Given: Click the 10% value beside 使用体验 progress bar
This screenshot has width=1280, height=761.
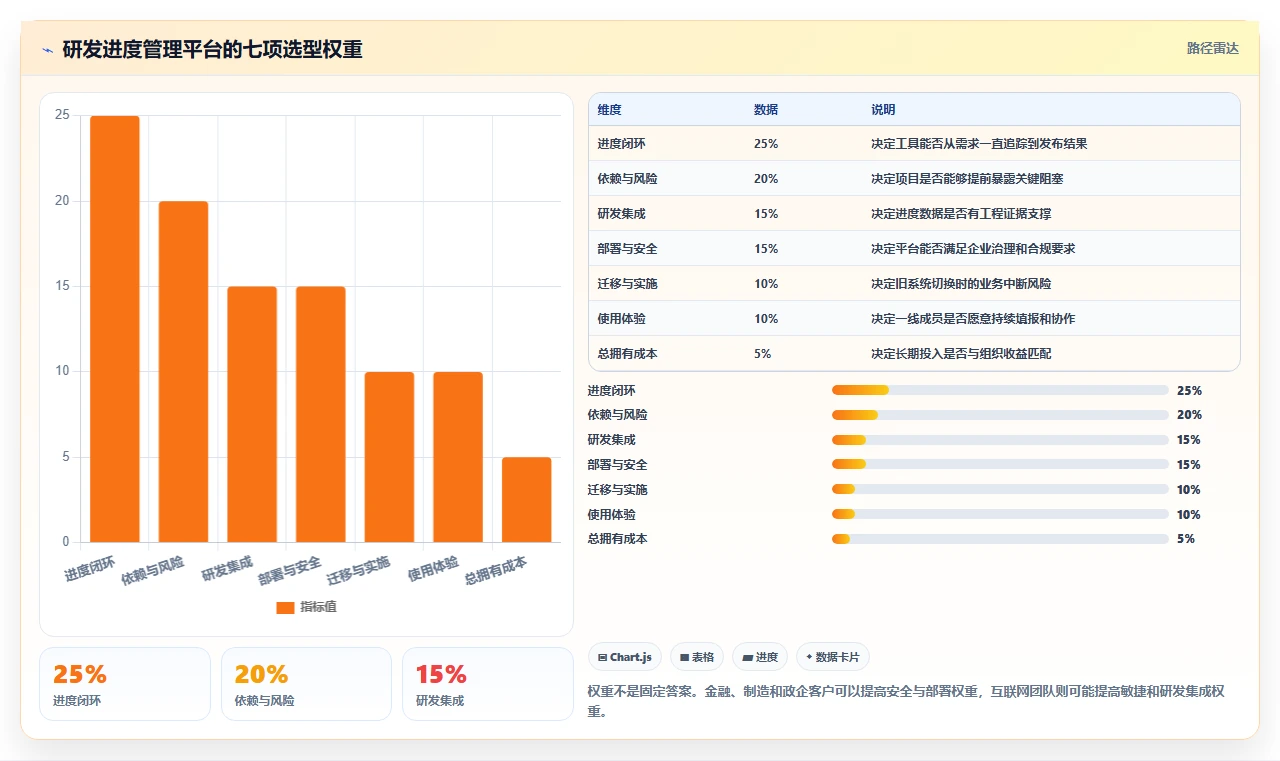Looking at the screenshot, I should (1189, 515).
